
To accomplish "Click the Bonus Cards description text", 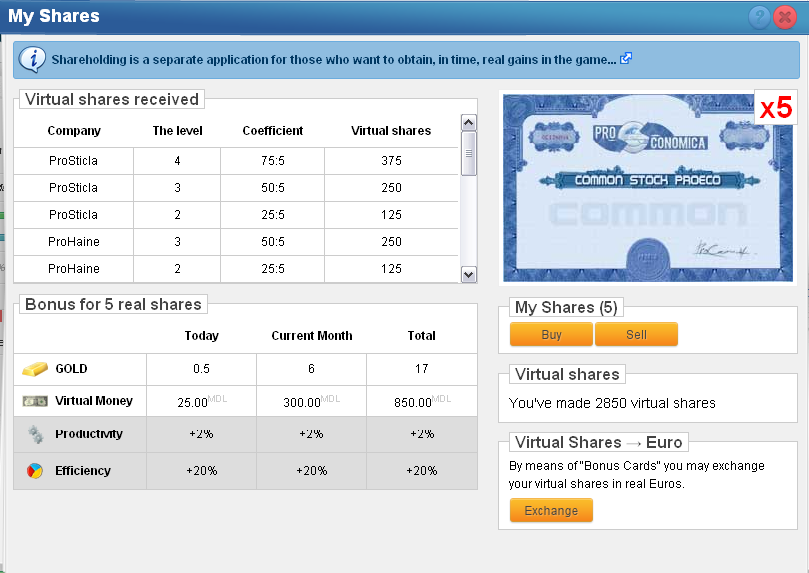I will [x=636, y=474].
